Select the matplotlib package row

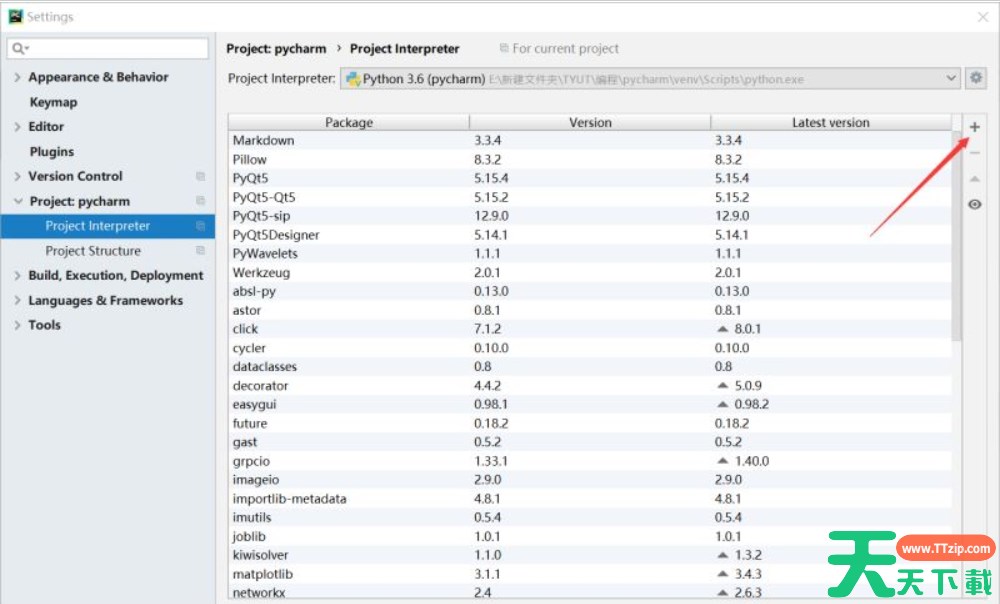click(x=263, y=574)
